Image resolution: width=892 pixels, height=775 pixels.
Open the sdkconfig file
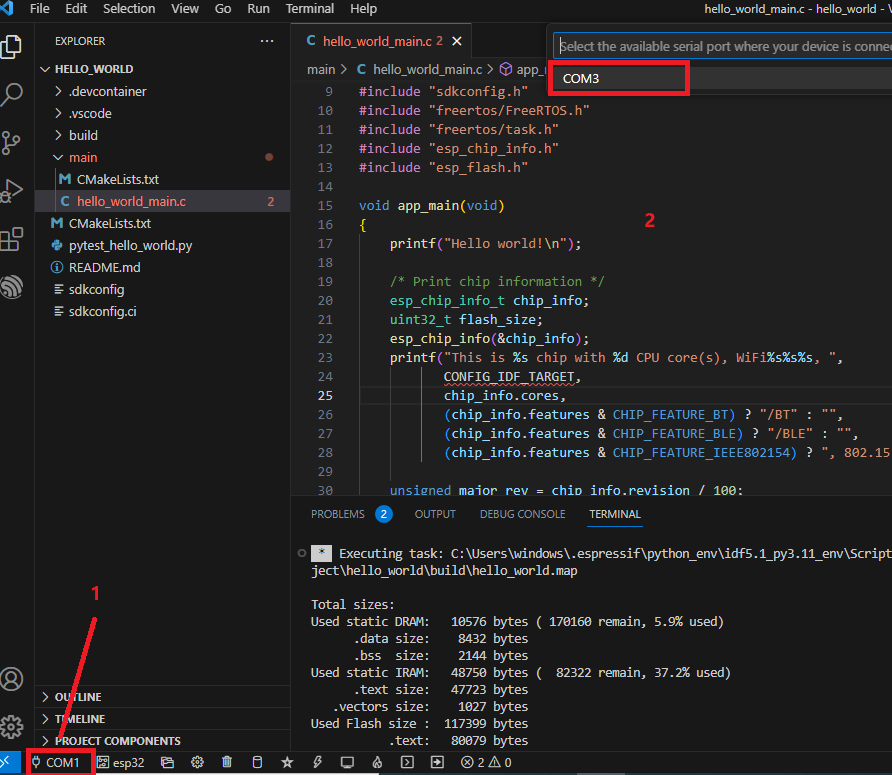[163, 290]
